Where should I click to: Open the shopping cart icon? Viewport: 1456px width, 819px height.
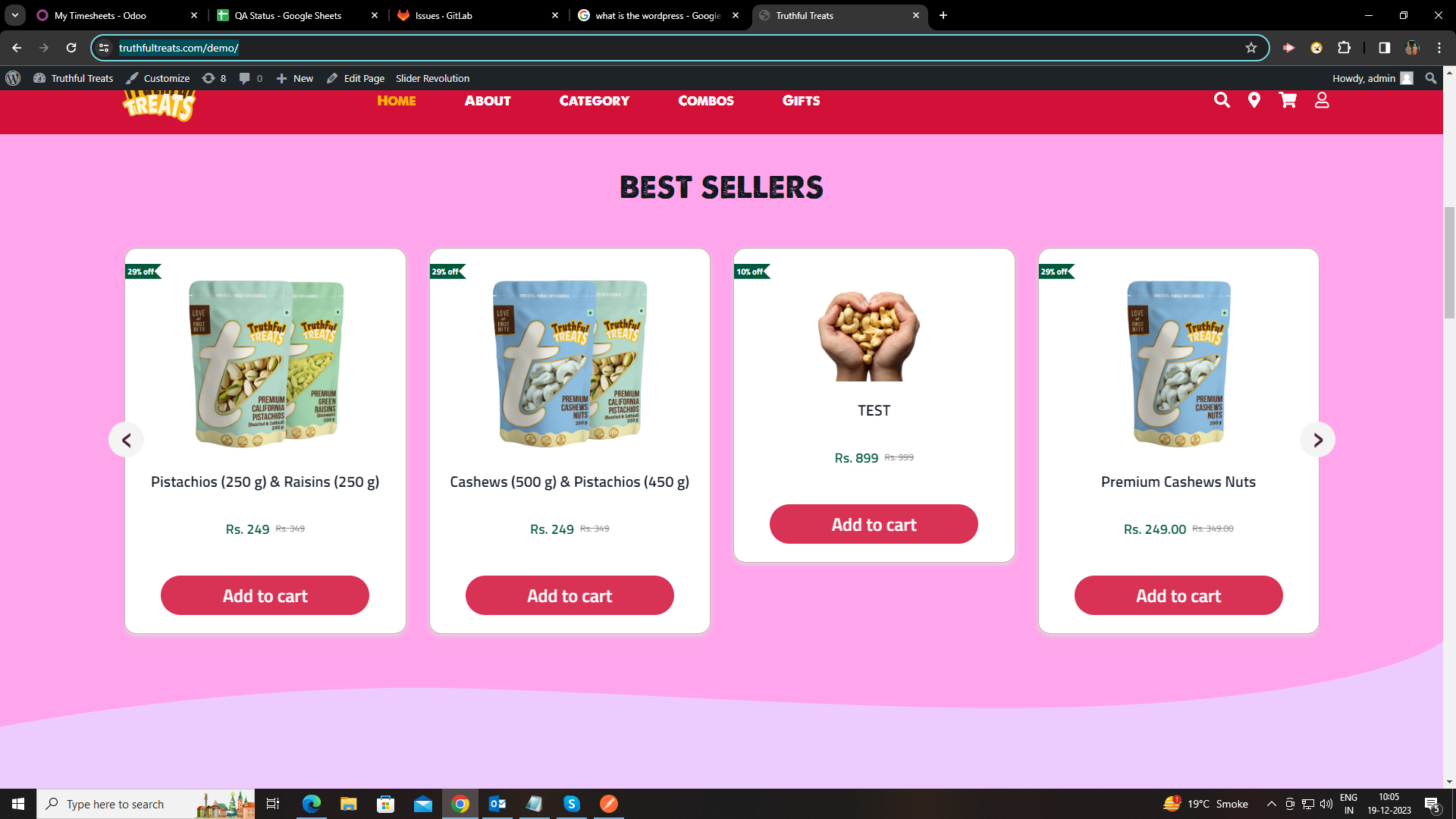pyautogui.click(x=1288, y=100)
